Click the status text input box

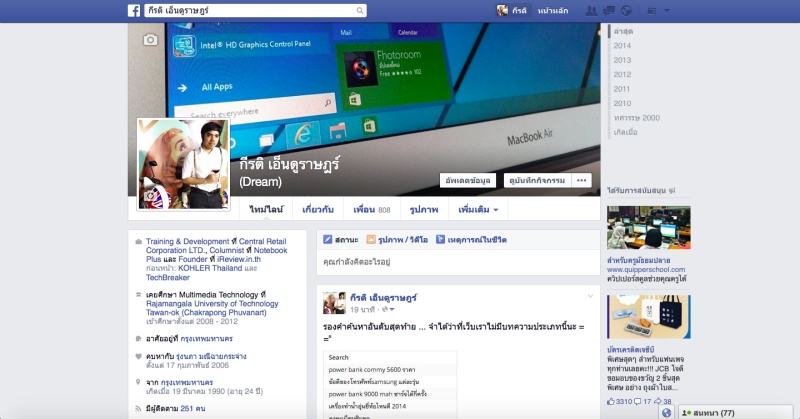pos(458,262)
